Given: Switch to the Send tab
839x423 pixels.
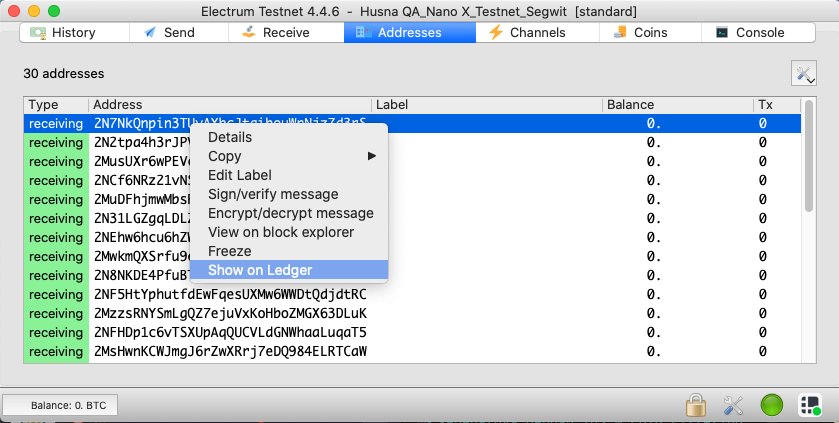Looking at the screenshot, I should 179,33.
